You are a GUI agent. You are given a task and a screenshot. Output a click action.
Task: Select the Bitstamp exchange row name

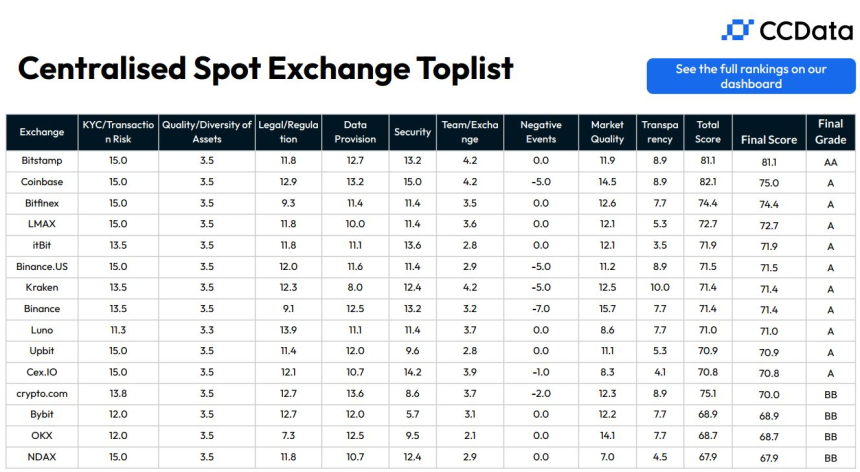coord(41,160)
